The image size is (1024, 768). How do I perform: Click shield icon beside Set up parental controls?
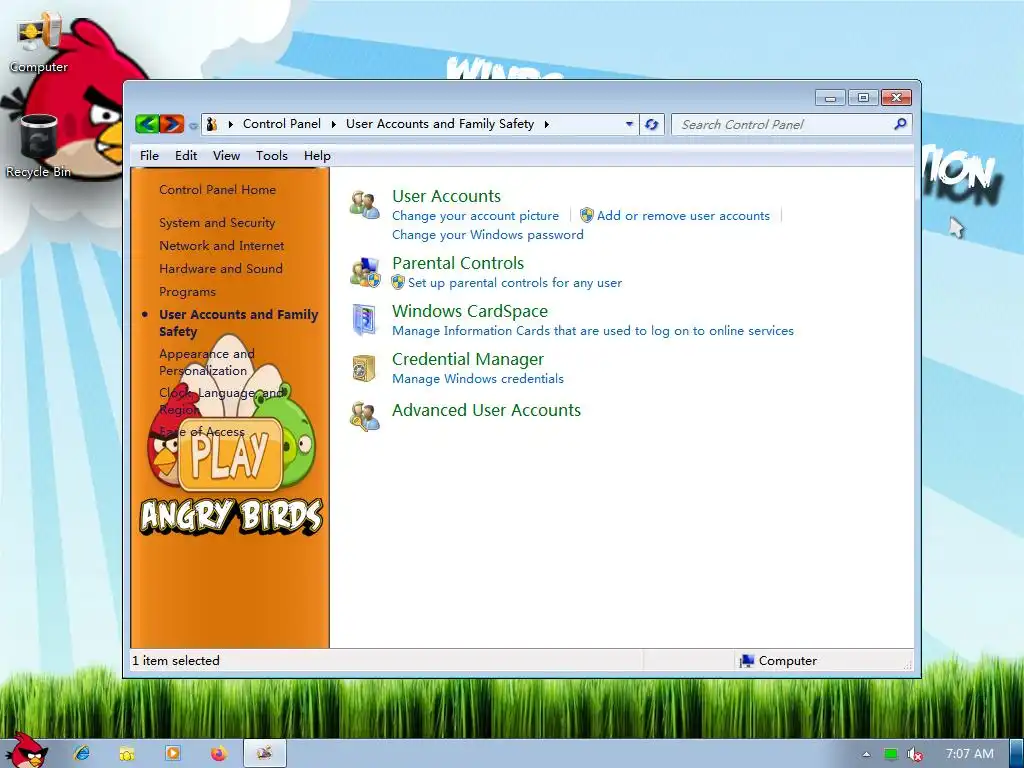coord(398,282)
